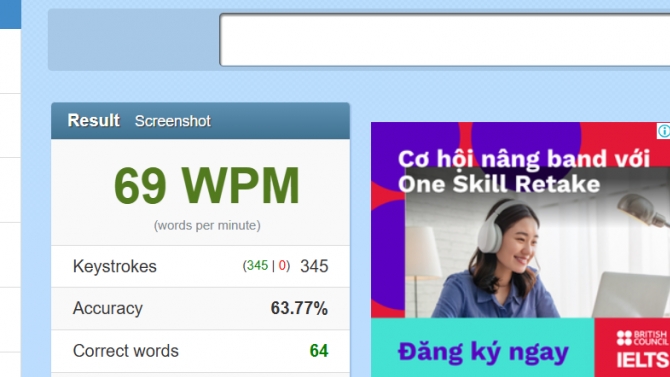Click the 'Correct words' label
The height and width of the screenshot is (377, 670).
[126, 351]
